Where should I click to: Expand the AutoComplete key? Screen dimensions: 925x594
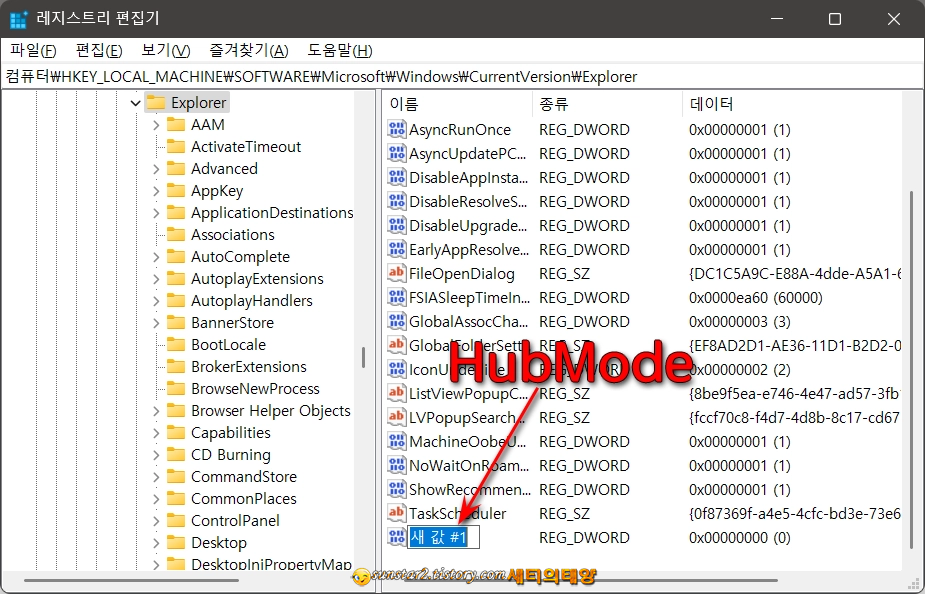[x=156, y=257]
